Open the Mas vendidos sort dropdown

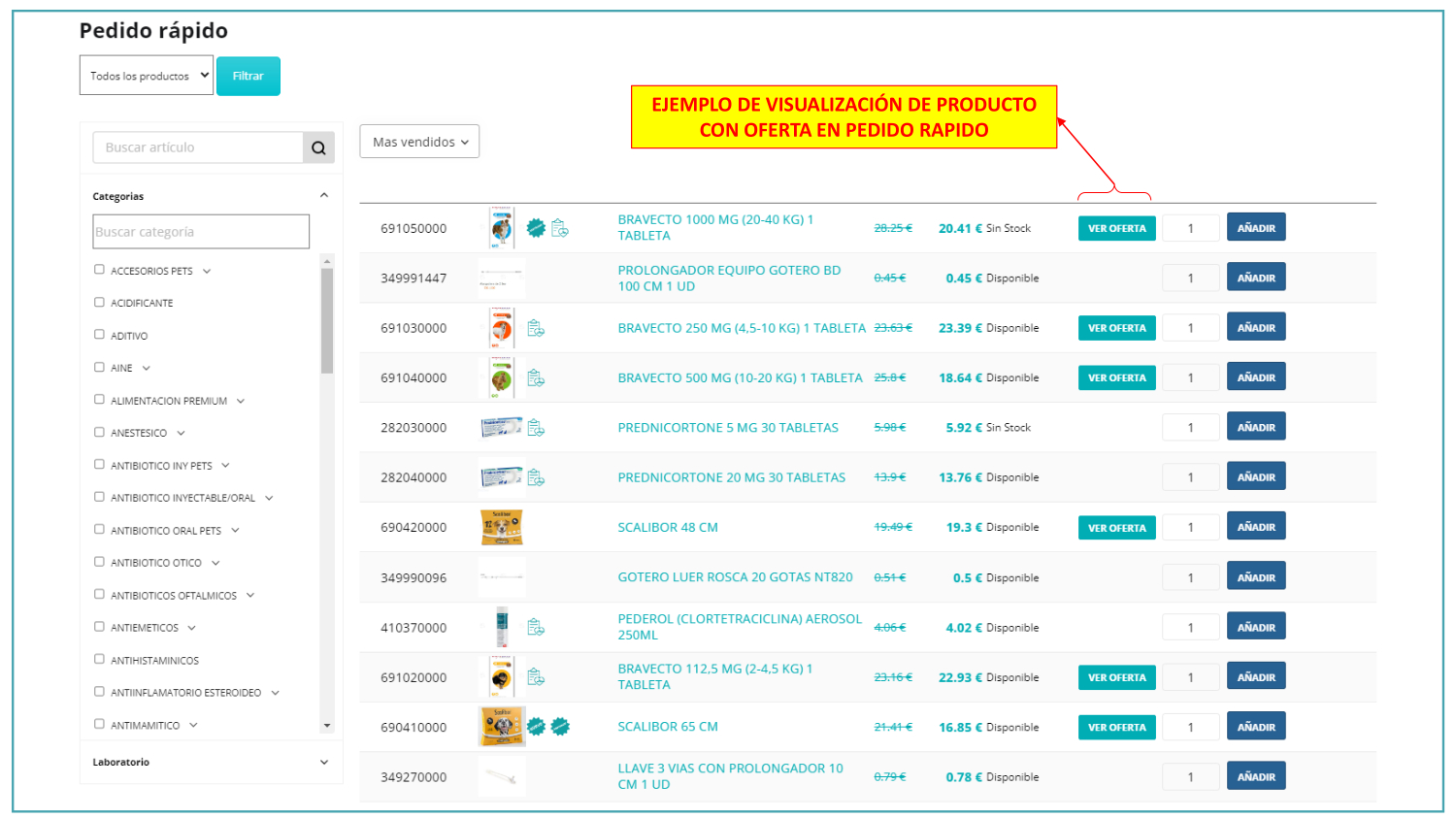419,142
